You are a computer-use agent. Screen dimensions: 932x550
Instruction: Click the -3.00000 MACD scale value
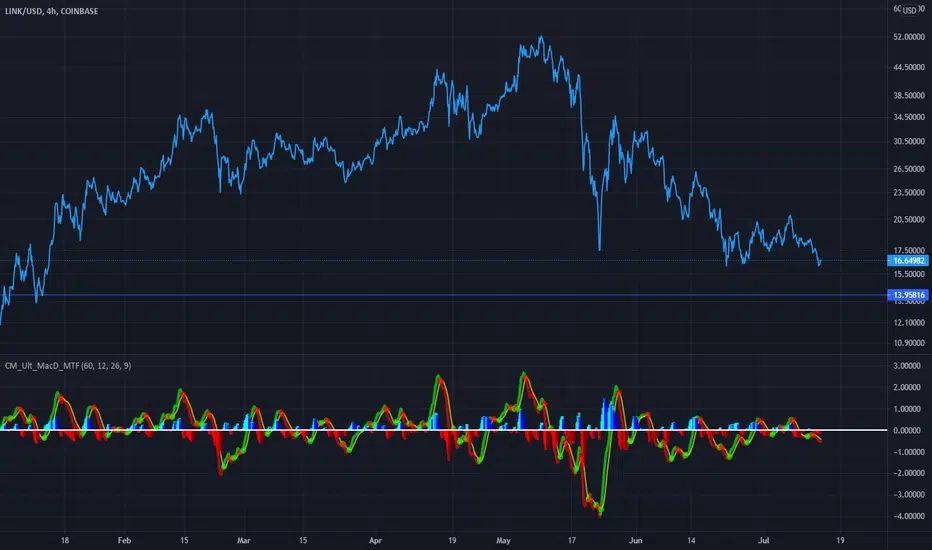pyautogui.click(x=909, y=495)
